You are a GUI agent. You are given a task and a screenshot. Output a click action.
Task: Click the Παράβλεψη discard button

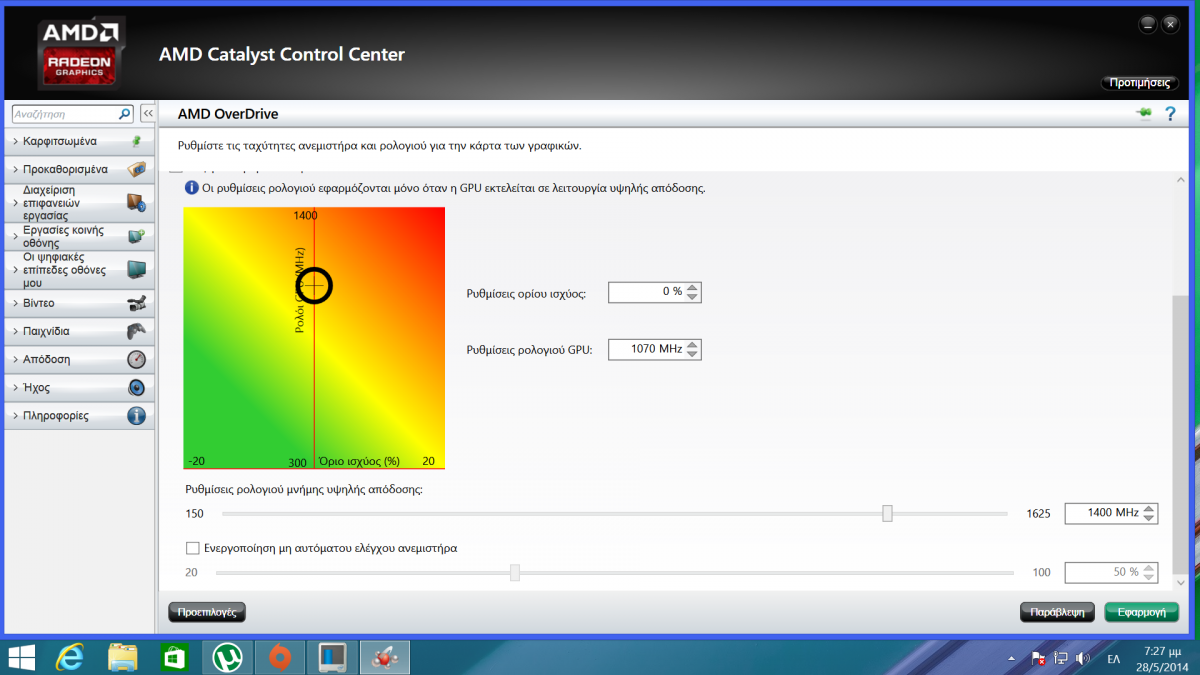1057,612
